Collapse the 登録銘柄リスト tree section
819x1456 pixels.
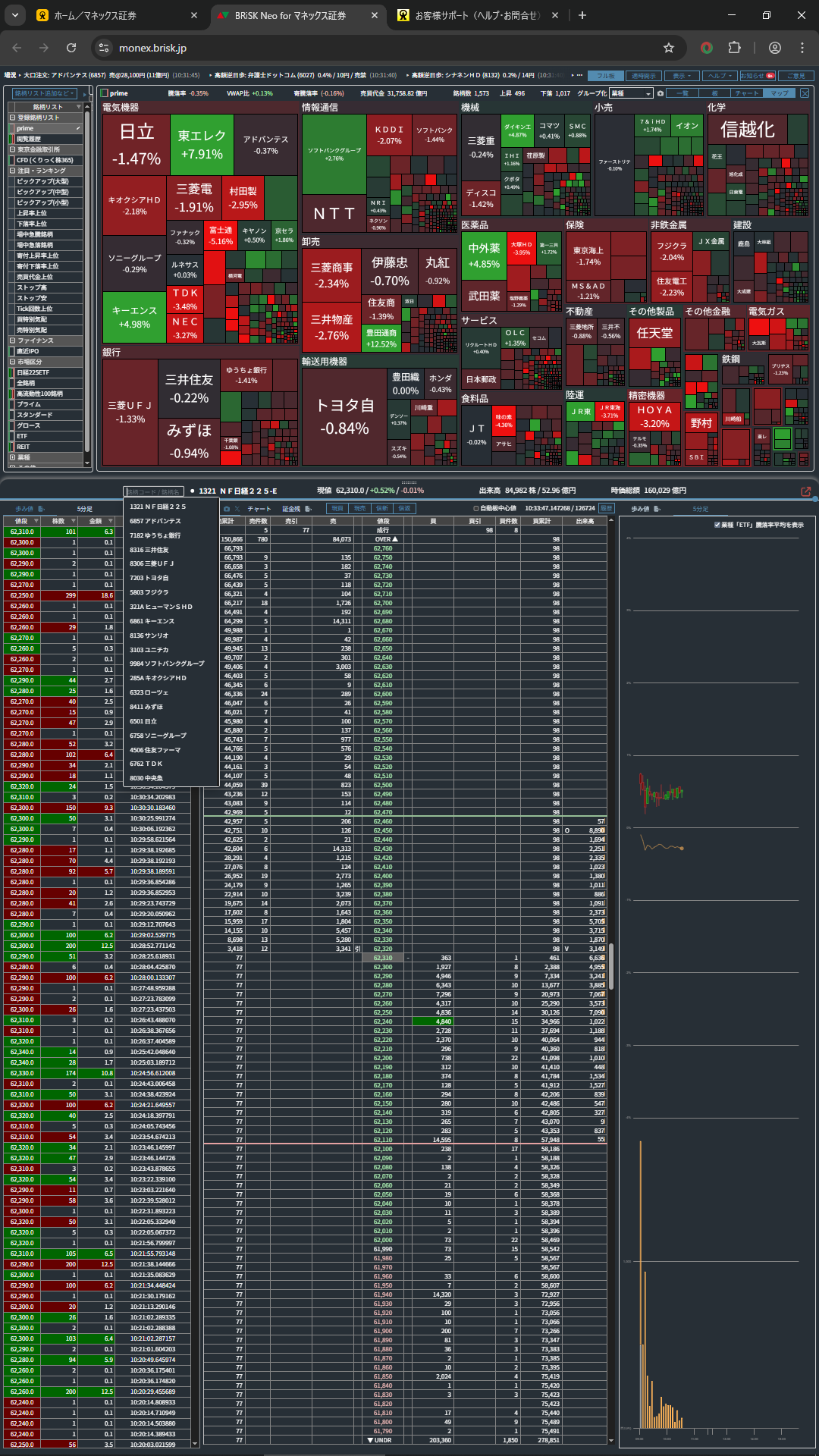point(12,118)
